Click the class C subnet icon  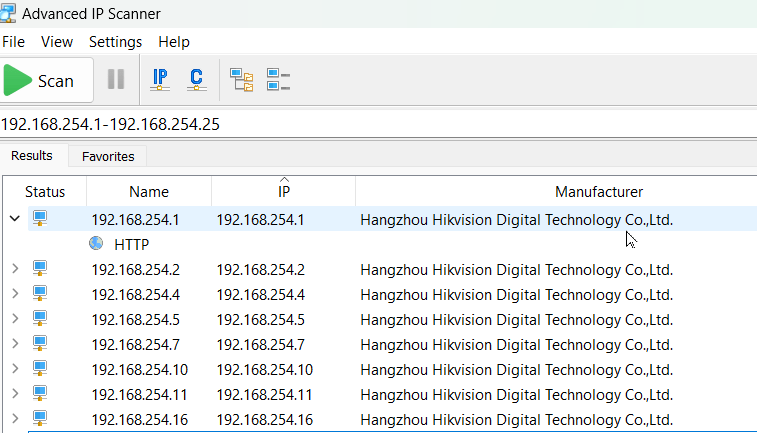pyautogui.click(x=196, y=80)
